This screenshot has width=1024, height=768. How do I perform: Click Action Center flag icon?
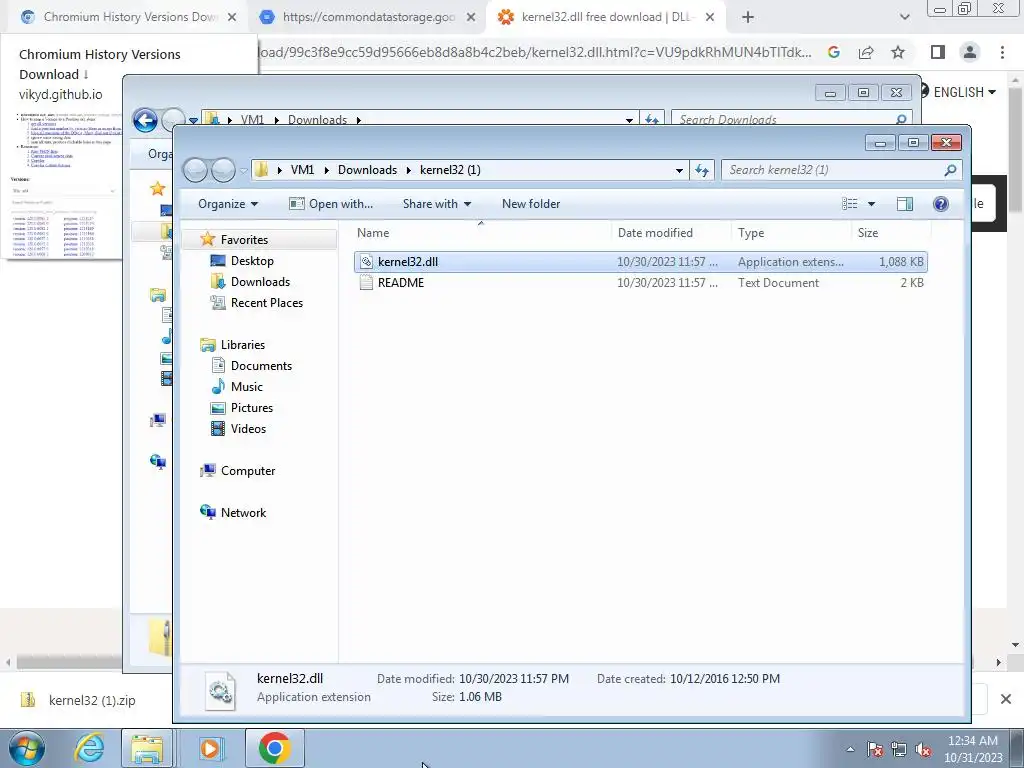(874, 749)
